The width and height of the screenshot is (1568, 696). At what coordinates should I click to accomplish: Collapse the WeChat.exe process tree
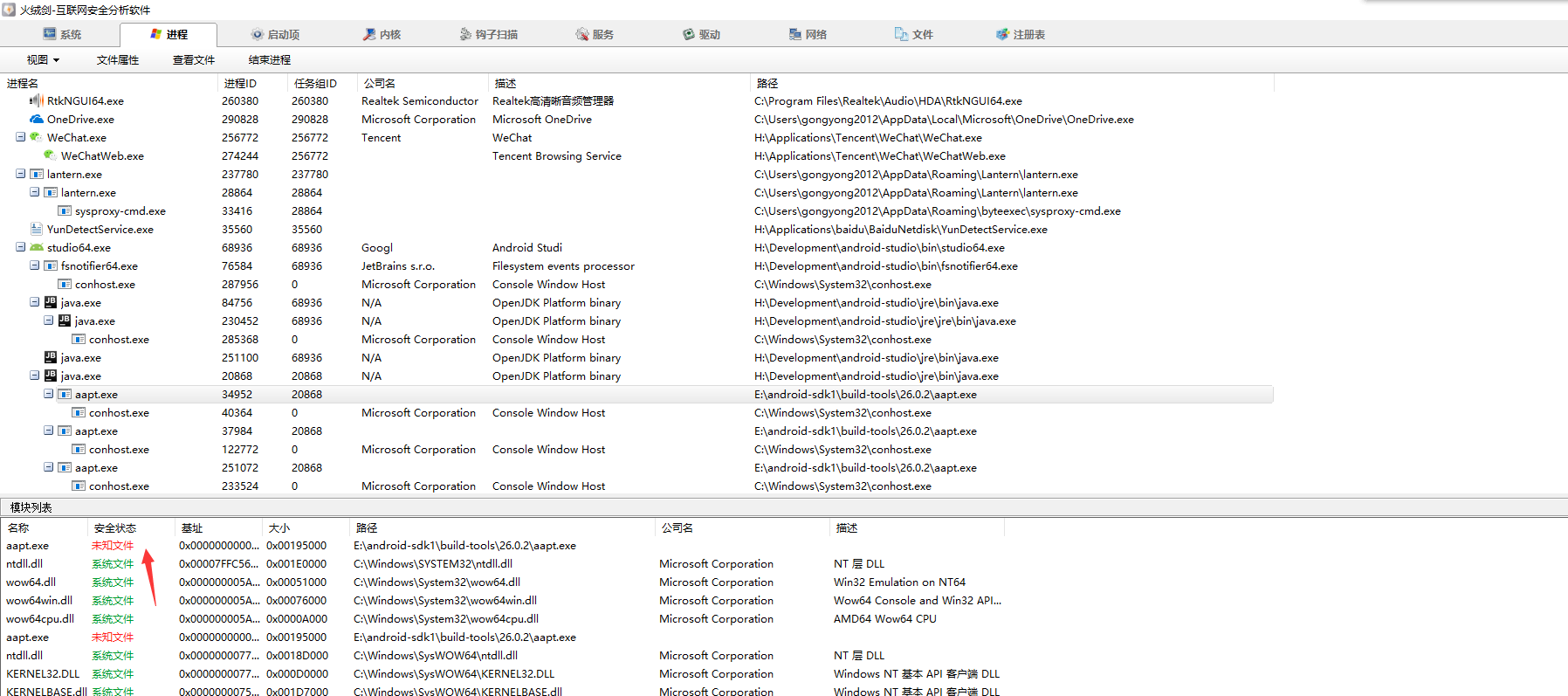tap(20, 137)
